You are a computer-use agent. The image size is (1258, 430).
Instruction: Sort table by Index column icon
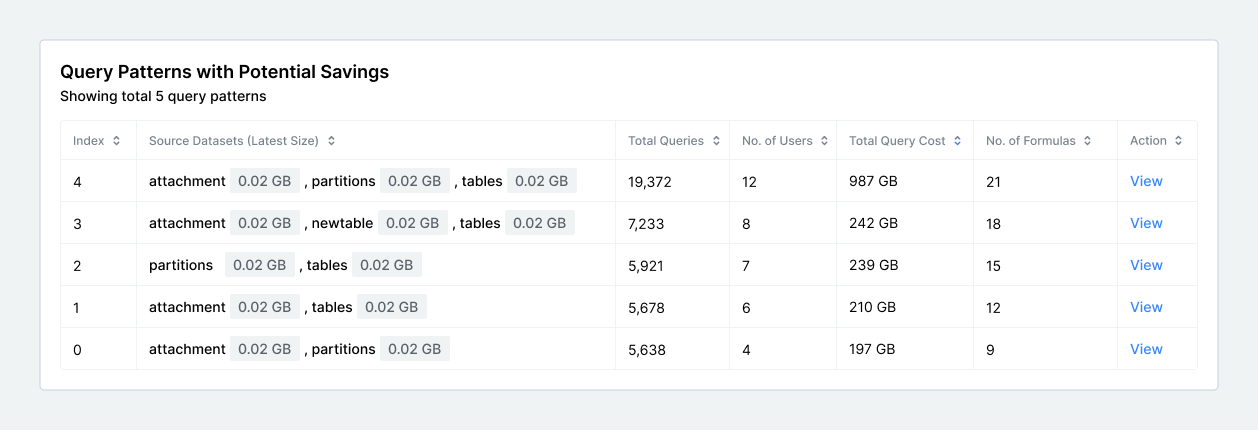(x=117, y=141)
